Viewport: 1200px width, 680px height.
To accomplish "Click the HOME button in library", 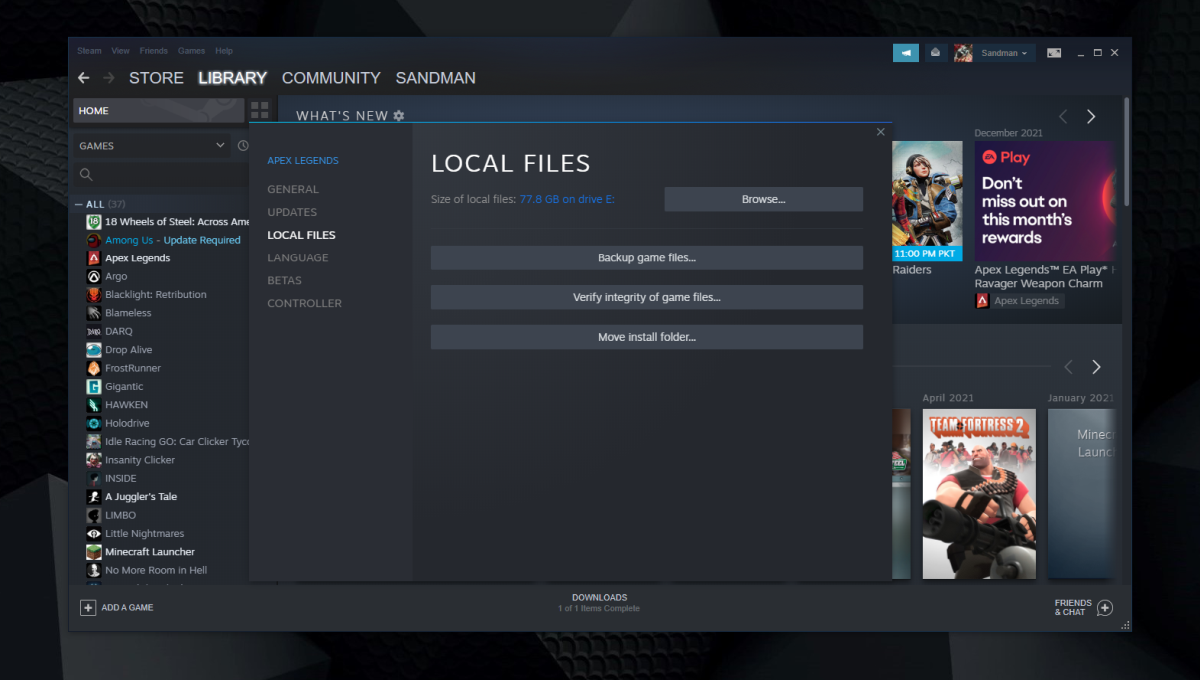I will coord(158,111).
